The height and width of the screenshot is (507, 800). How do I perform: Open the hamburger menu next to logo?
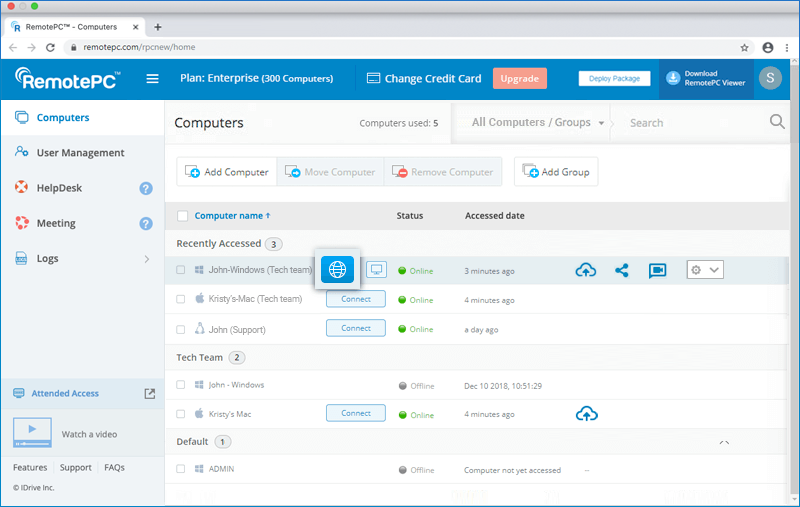tap(153, 79)
